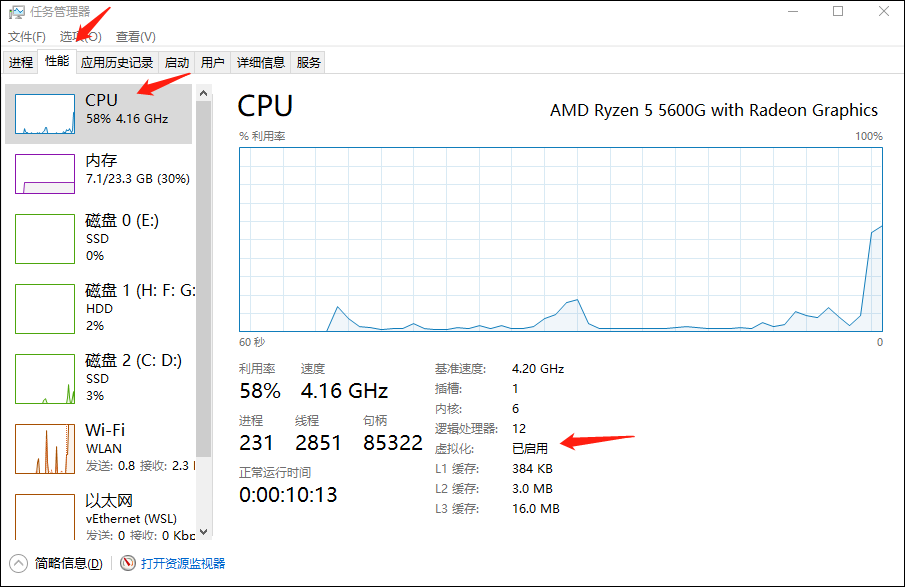Select 磁盘 2 (C: D:) SSD graph
This screenshot has height=587, width=905.
coord(45,379)
